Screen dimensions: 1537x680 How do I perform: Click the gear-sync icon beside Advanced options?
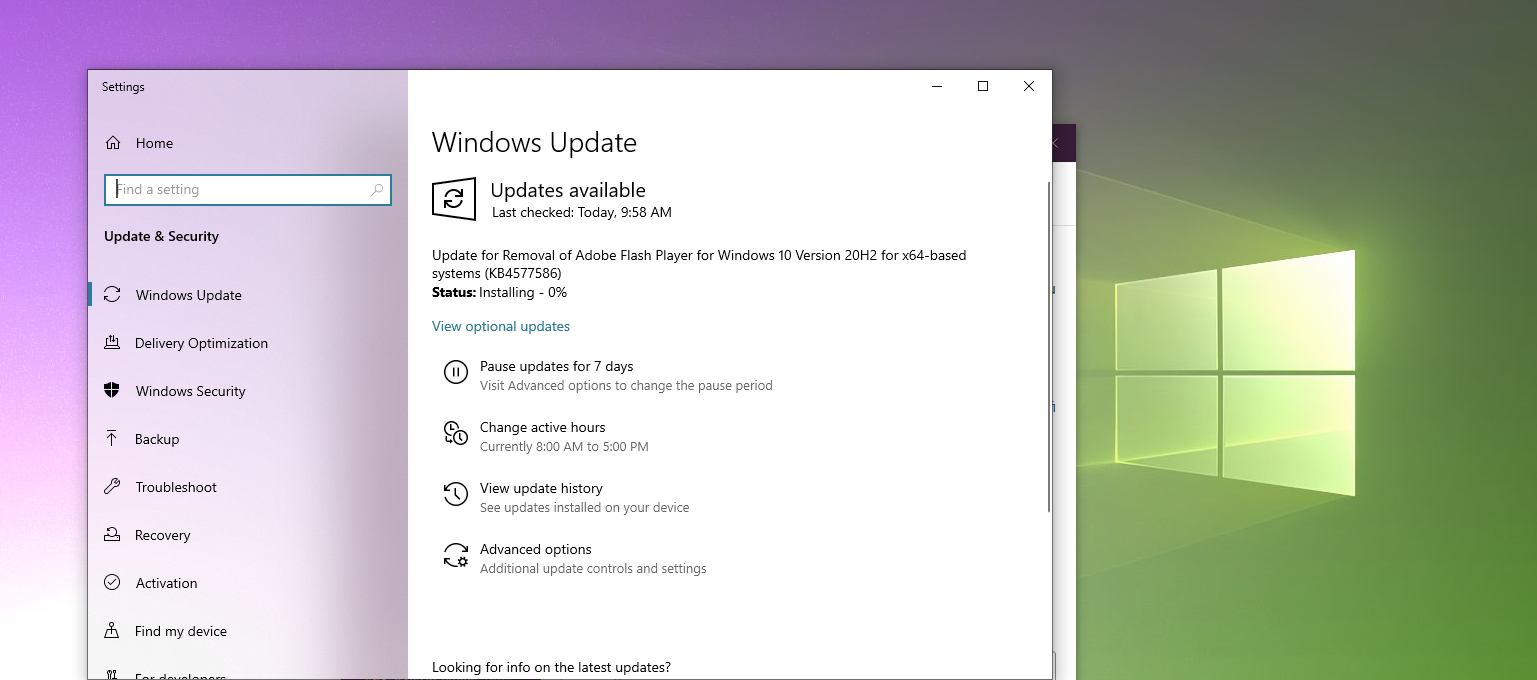click(455, 555)
